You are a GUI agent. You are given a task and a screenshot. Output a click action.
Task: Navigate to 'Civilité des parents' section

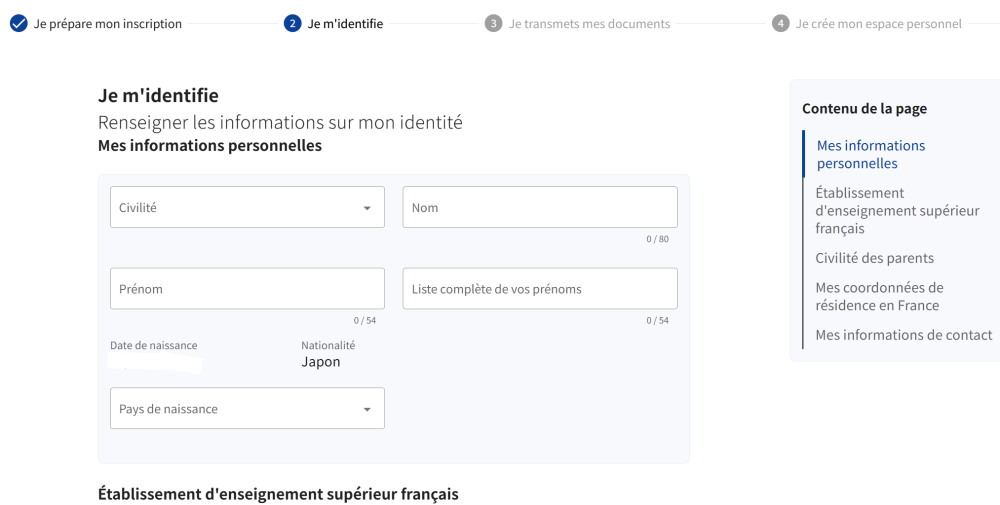tap(874, 258)
